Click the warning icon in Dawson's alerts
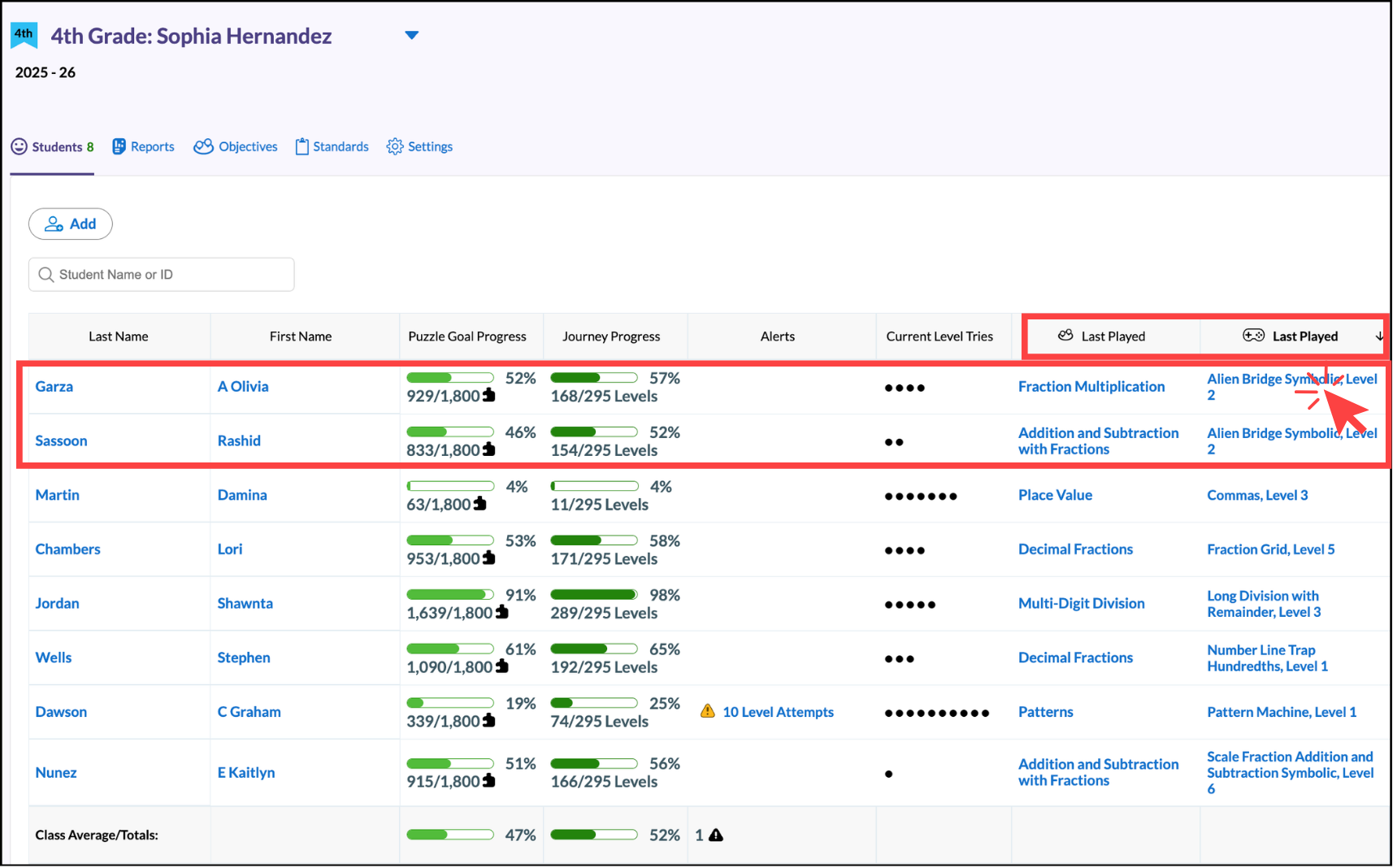The width and height of the screenshot is (1393, 868). [x=707, y=711]
